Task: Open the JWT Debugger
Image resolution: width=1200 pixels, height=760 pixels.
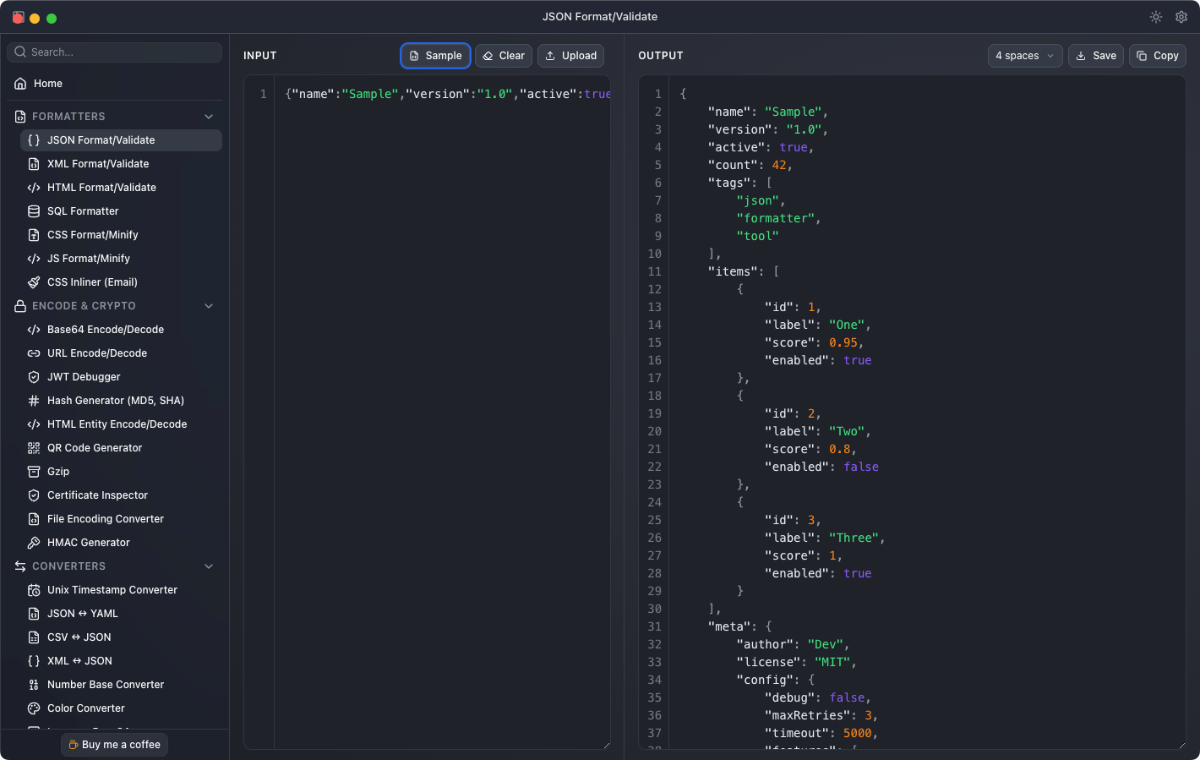Action: click(x=85, y=376)
